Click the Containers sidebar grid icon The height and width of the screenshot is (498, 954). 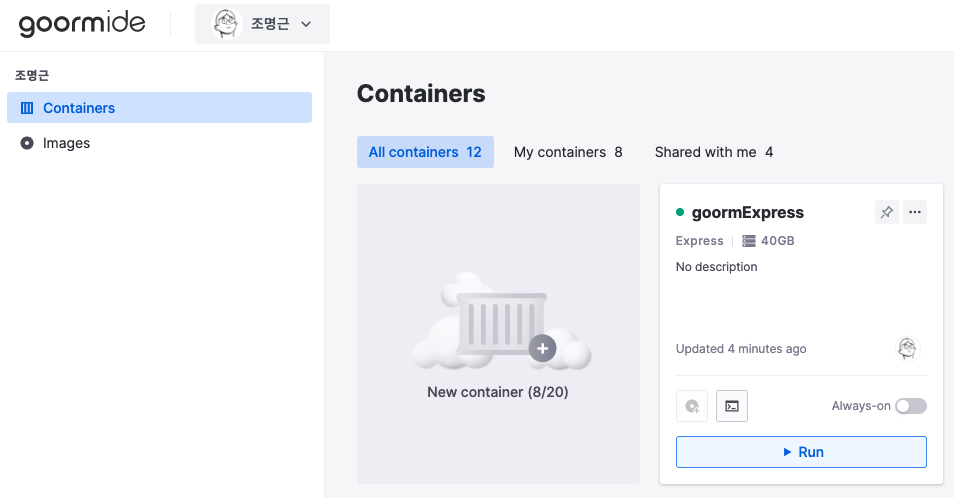click(x=27, y=108)
